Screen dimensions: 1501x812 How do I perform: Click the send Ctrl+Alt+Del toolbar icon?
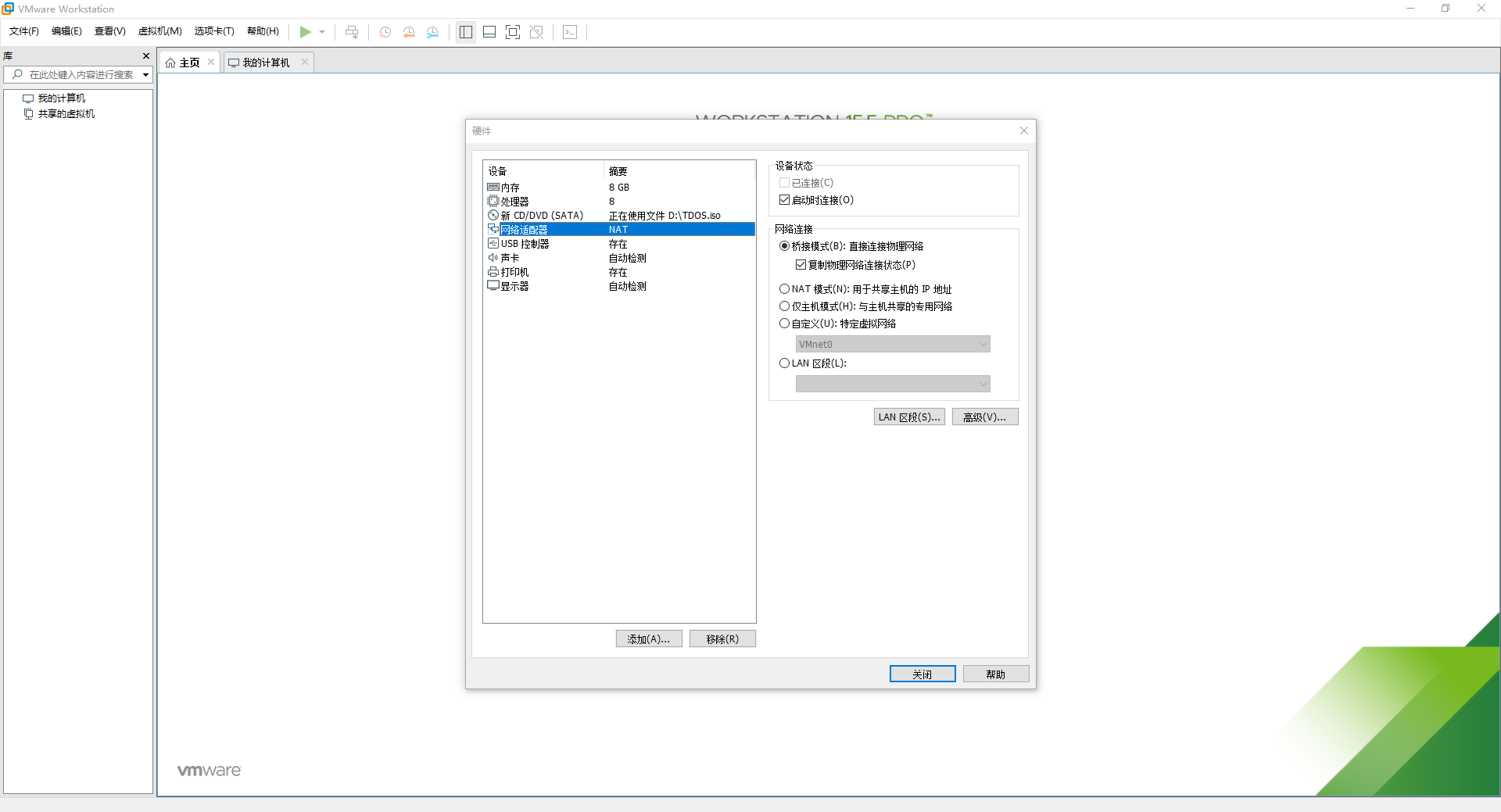point(352,32)
